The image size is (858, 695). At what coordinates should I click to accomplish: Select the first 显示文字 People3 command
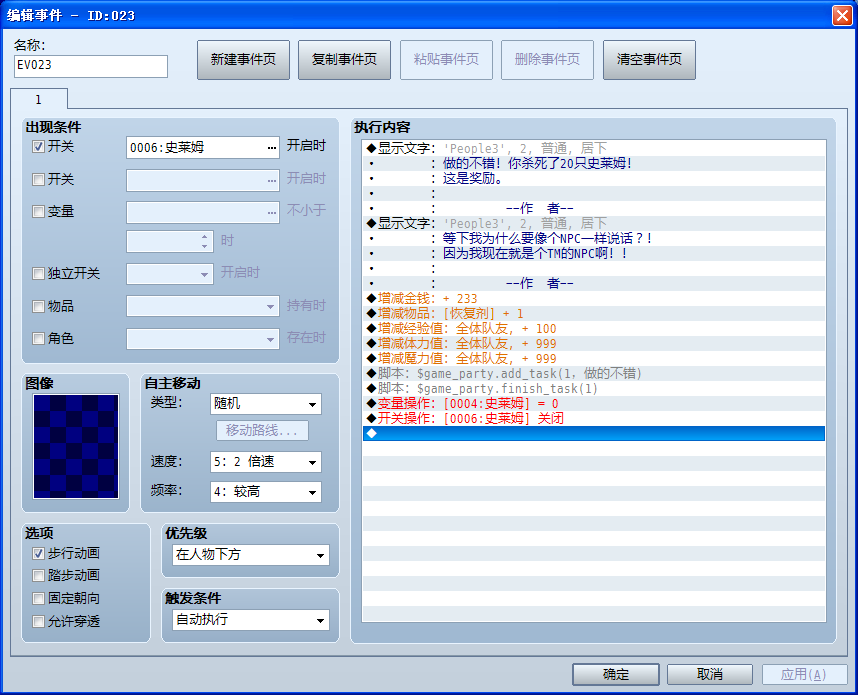point(594,148)
